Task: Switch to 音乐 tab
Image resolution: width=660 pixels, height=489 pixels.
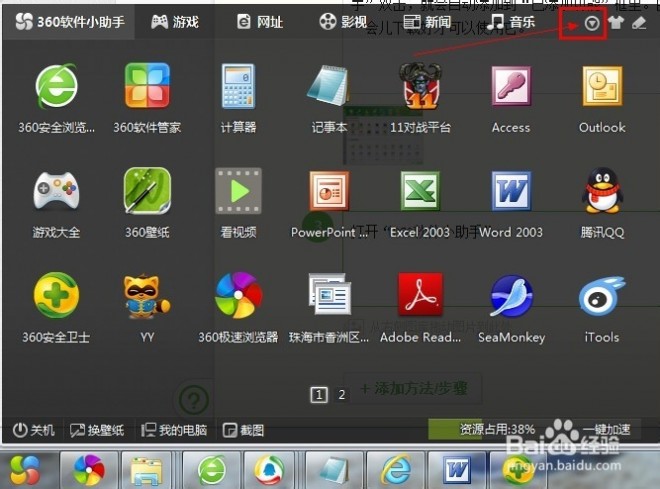Action: click(513, 21)
